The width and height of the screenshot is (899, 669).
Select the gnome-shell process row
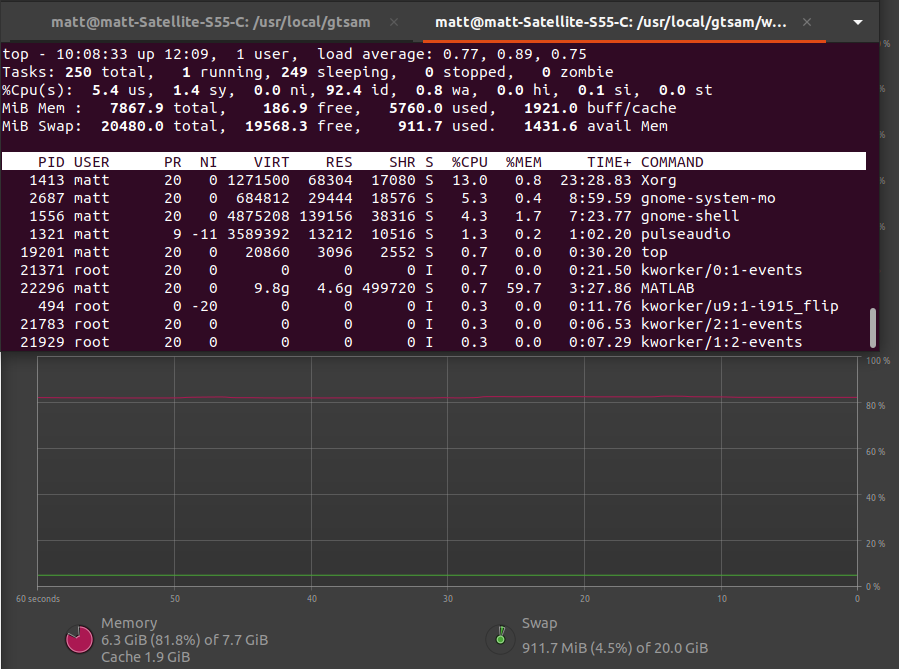tap(433, 216)
